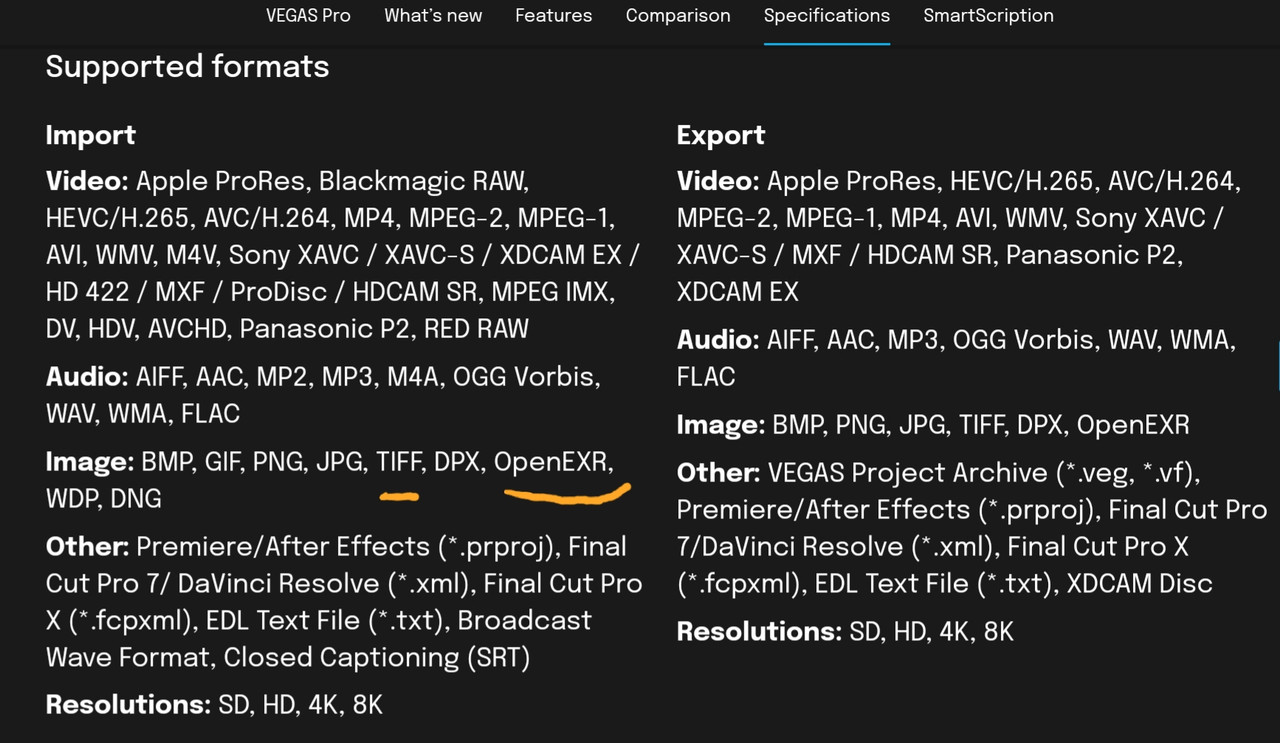Click the Import 'Video:' label
This screenshot has width=1280, height=743.
[87, 181]
